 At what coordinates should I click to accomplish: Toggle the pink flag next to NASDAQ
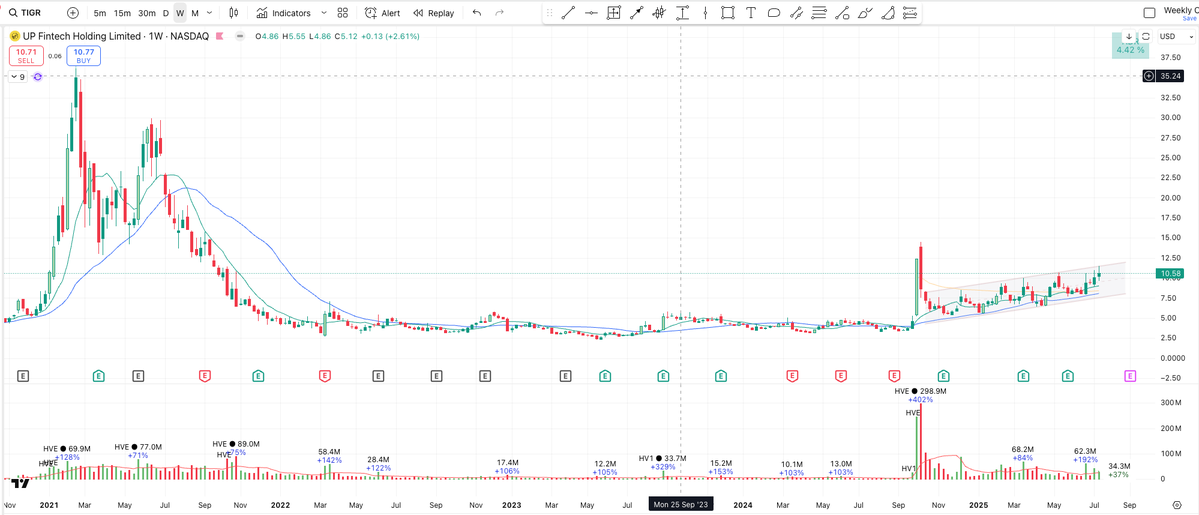tap(219, 36)
